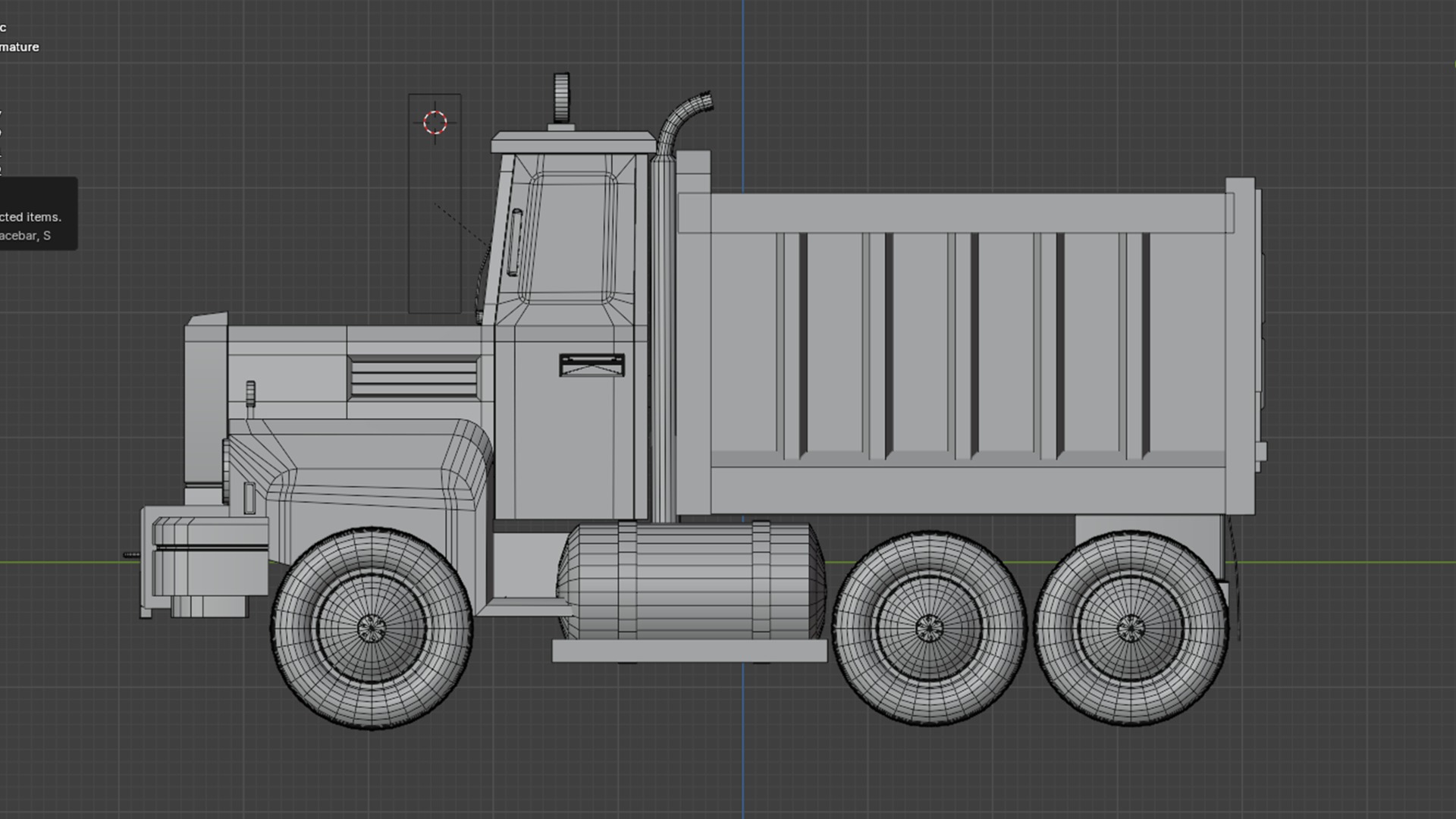Select the dump bed top rail

coord(955,213)
